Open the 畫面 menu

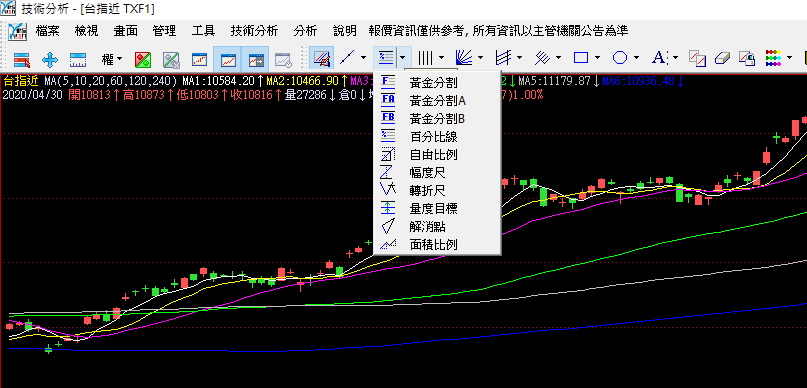click(x=126, y=31)
